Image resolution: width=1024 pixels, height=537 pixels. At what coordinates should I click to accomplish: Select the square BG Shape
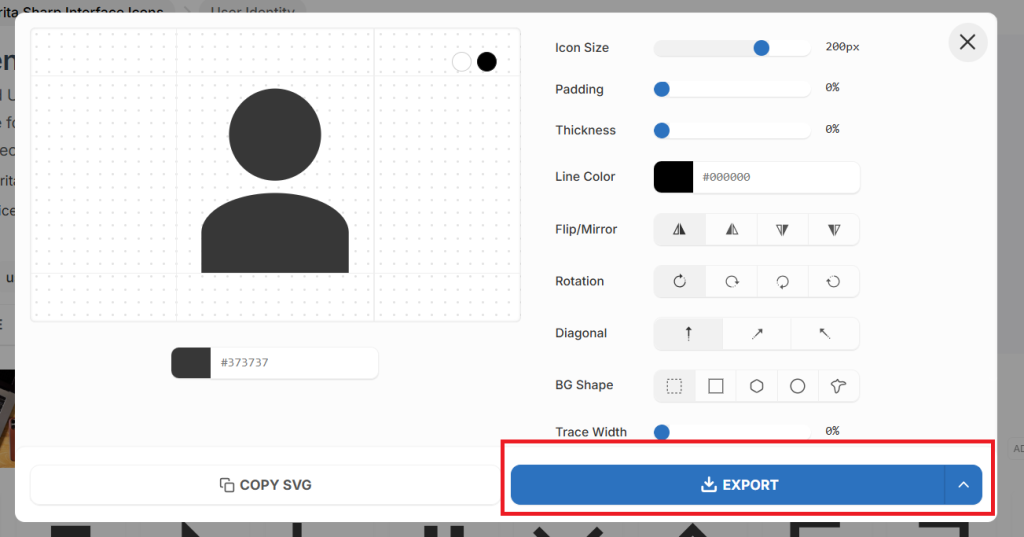716,385
